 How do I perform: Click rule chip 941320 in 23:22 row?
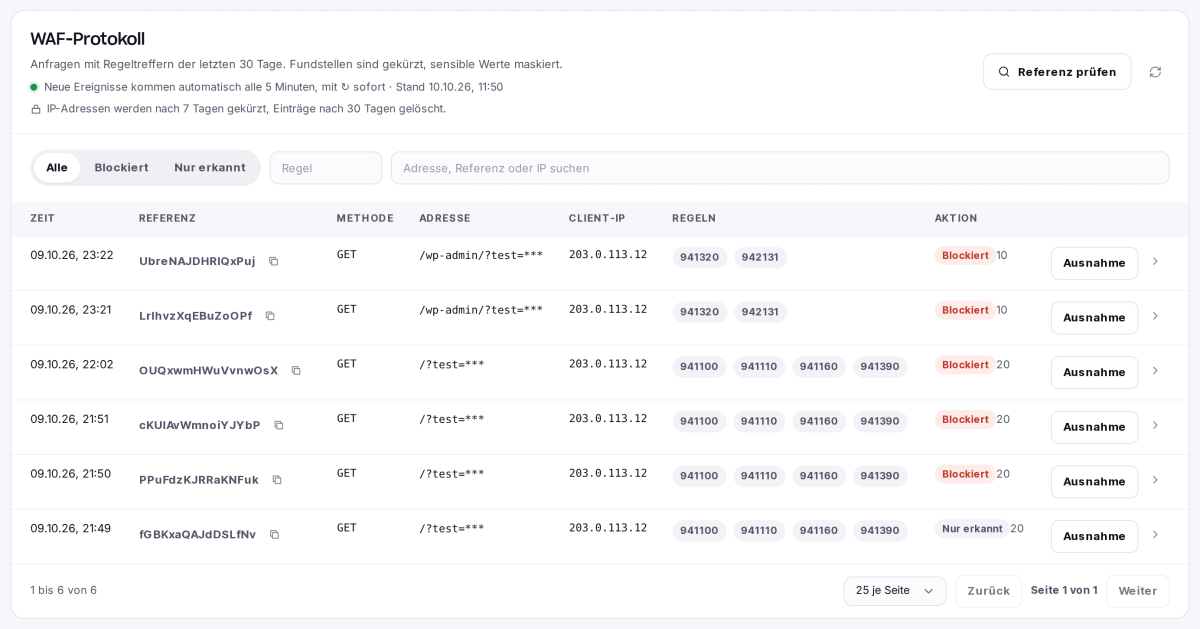[x=699, y=257]
